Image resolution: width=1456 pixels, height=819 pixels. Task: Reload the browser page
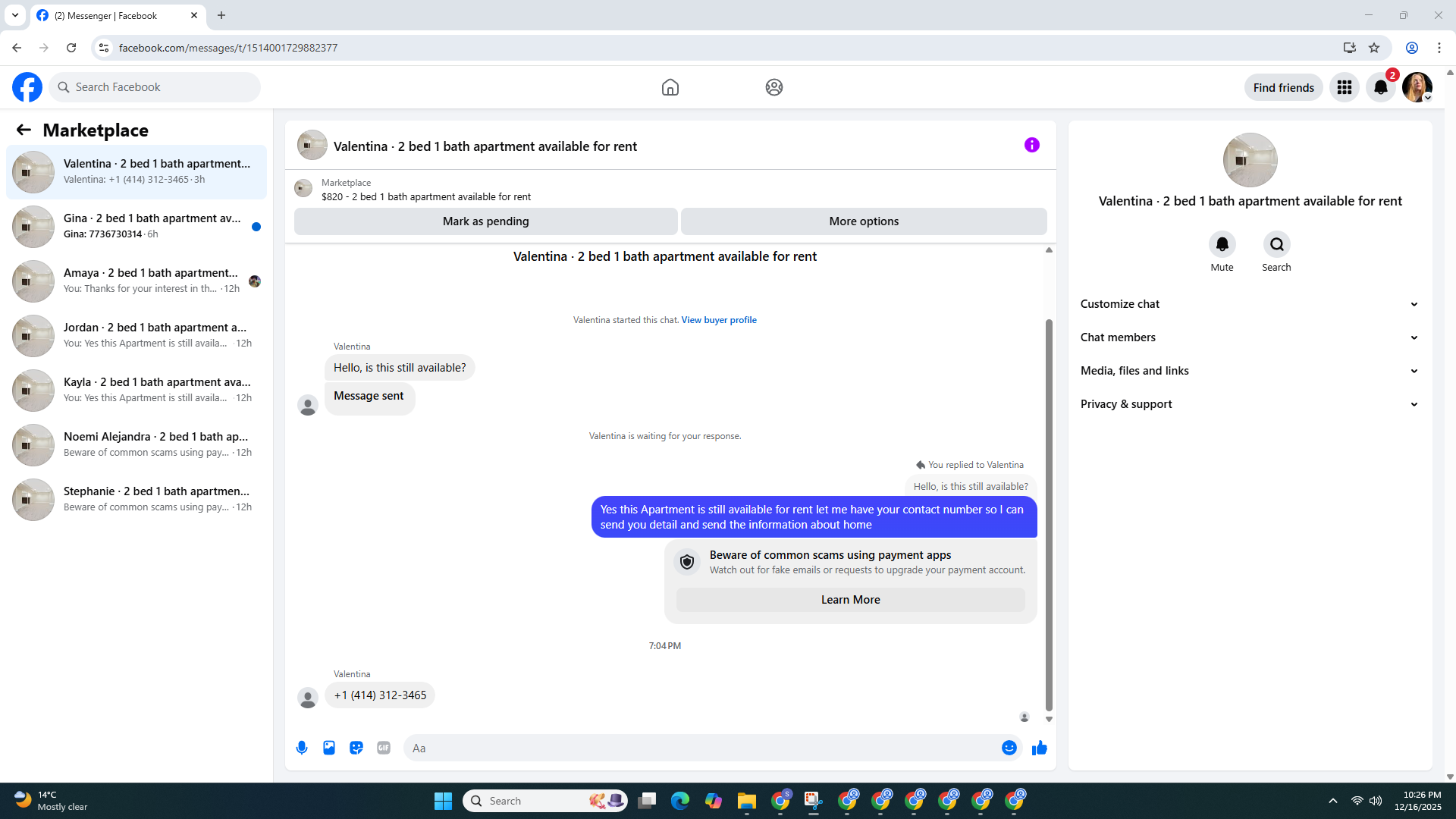pyautogui.click(x=71, y=48)
